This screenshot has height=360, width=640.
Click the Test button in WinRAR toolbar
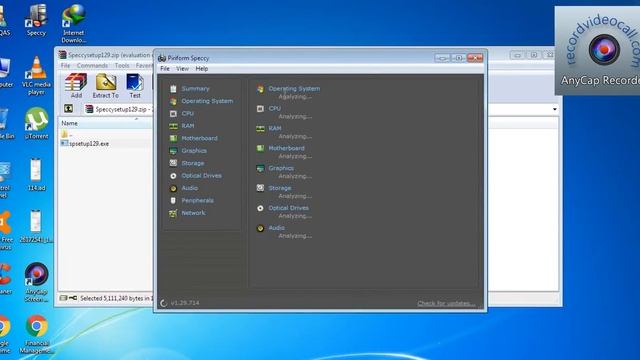[135, 86]
